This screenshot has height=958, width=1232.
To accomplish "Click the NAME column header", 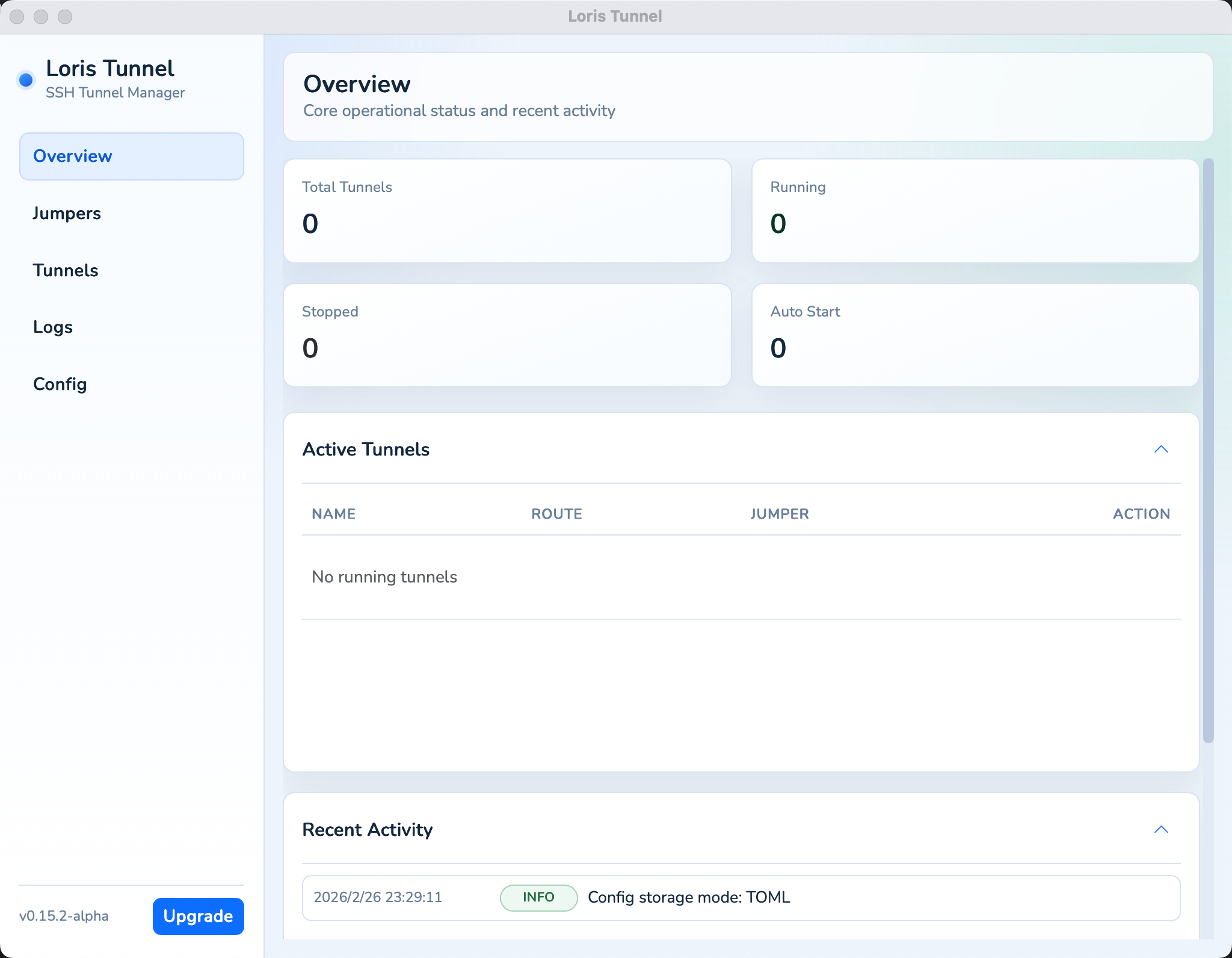I will [x=333, y=514].
